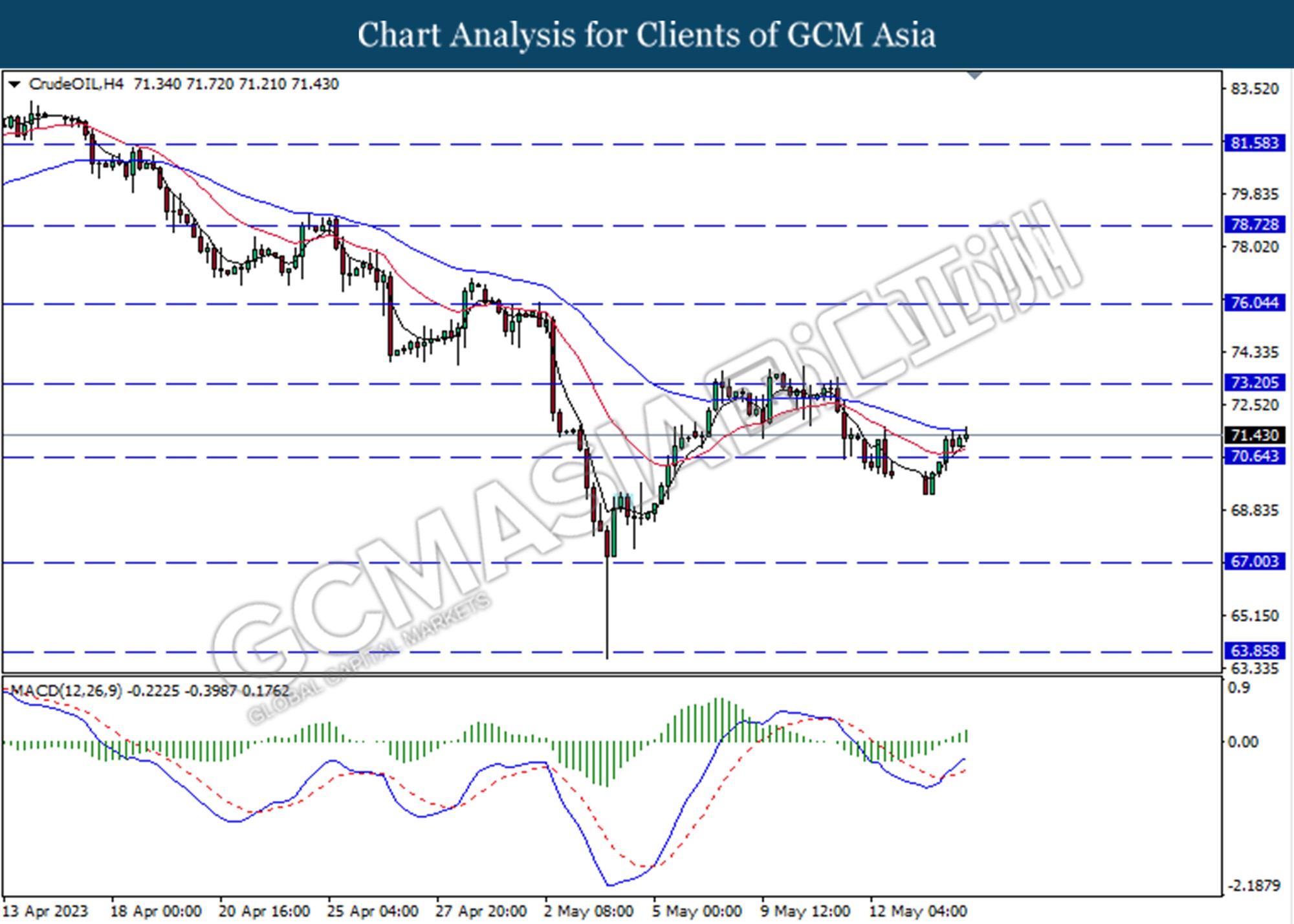The image size is (1294, 924).
Task: Click the 5 May 00:00 time label
Action: click(697, 911)
